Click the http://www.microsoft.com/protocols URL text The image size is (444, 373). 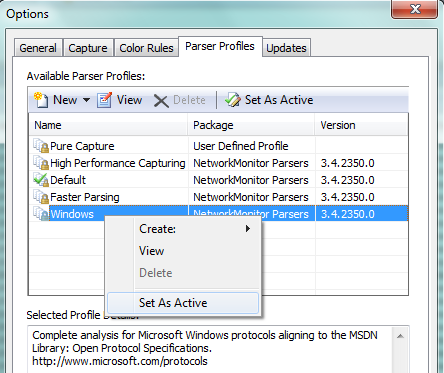(120, 361)
